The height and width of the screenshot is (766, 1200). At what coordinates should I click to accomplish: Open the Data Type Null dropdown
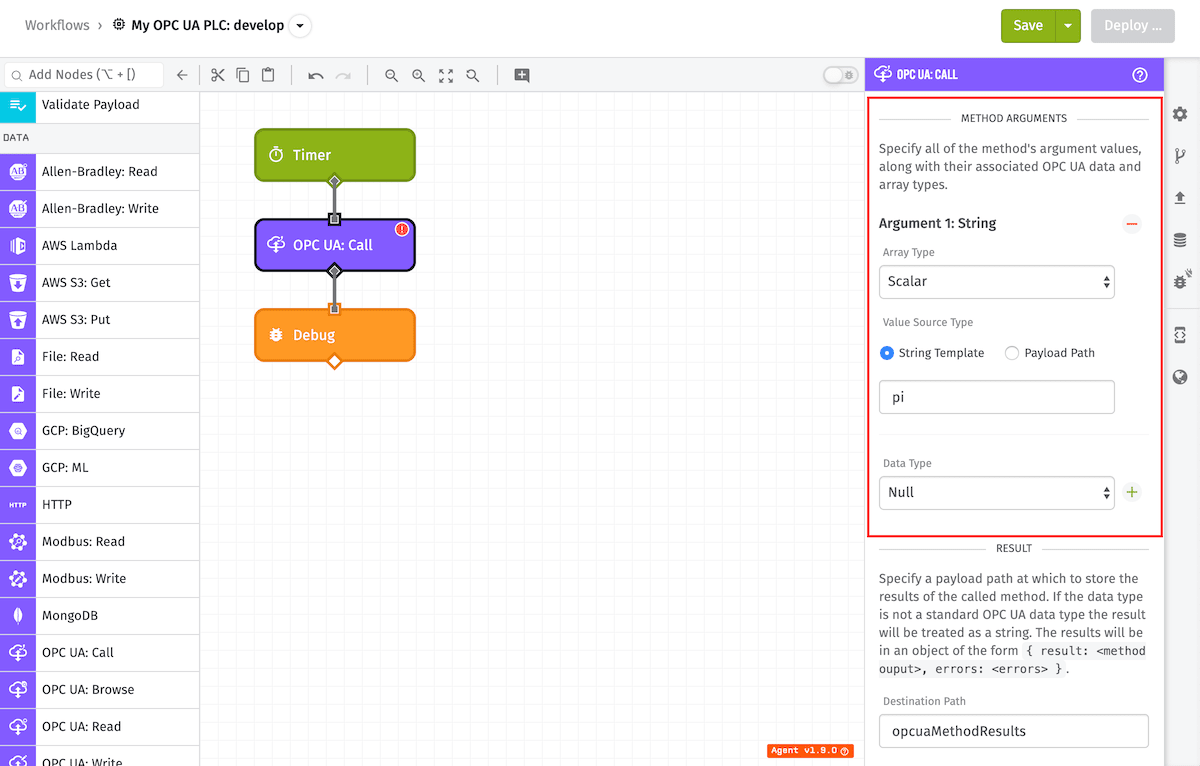997,492
